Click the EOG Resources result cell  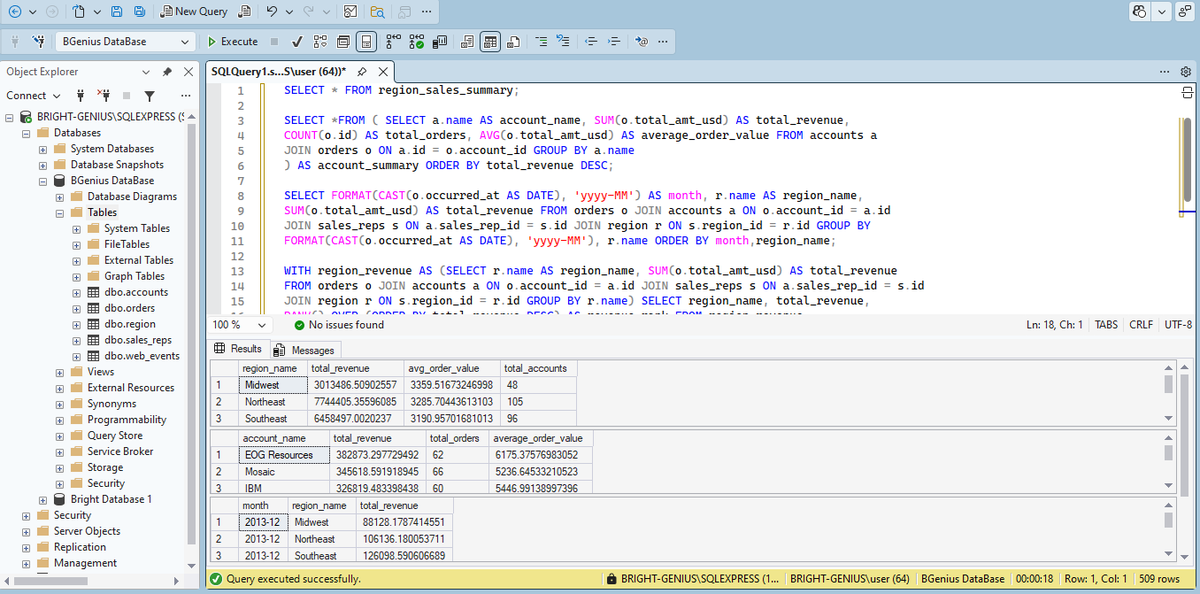tap(283, 455)
